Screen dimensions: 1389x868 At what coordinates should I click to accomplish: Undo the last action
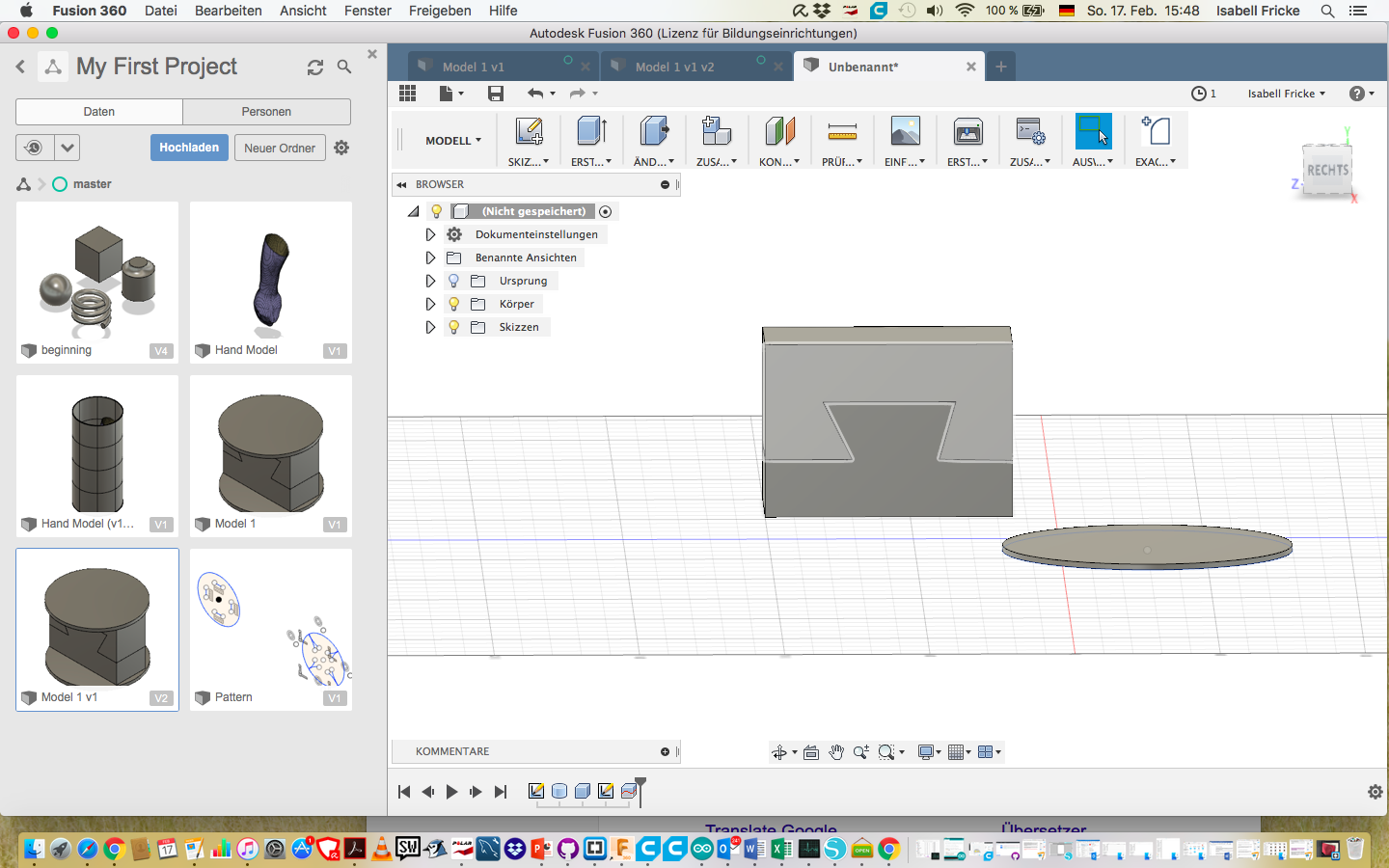[535, 94]
